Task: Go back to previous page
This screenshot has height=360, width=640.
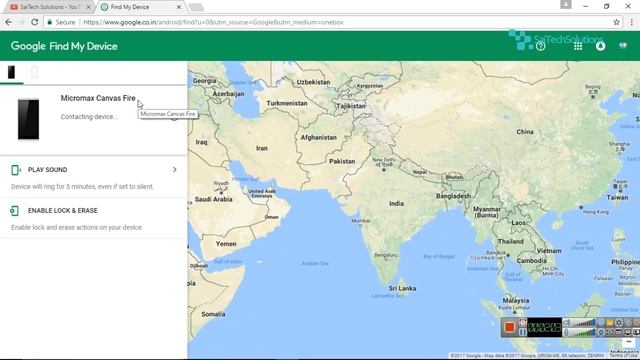Action: click(x=9, y=22)
